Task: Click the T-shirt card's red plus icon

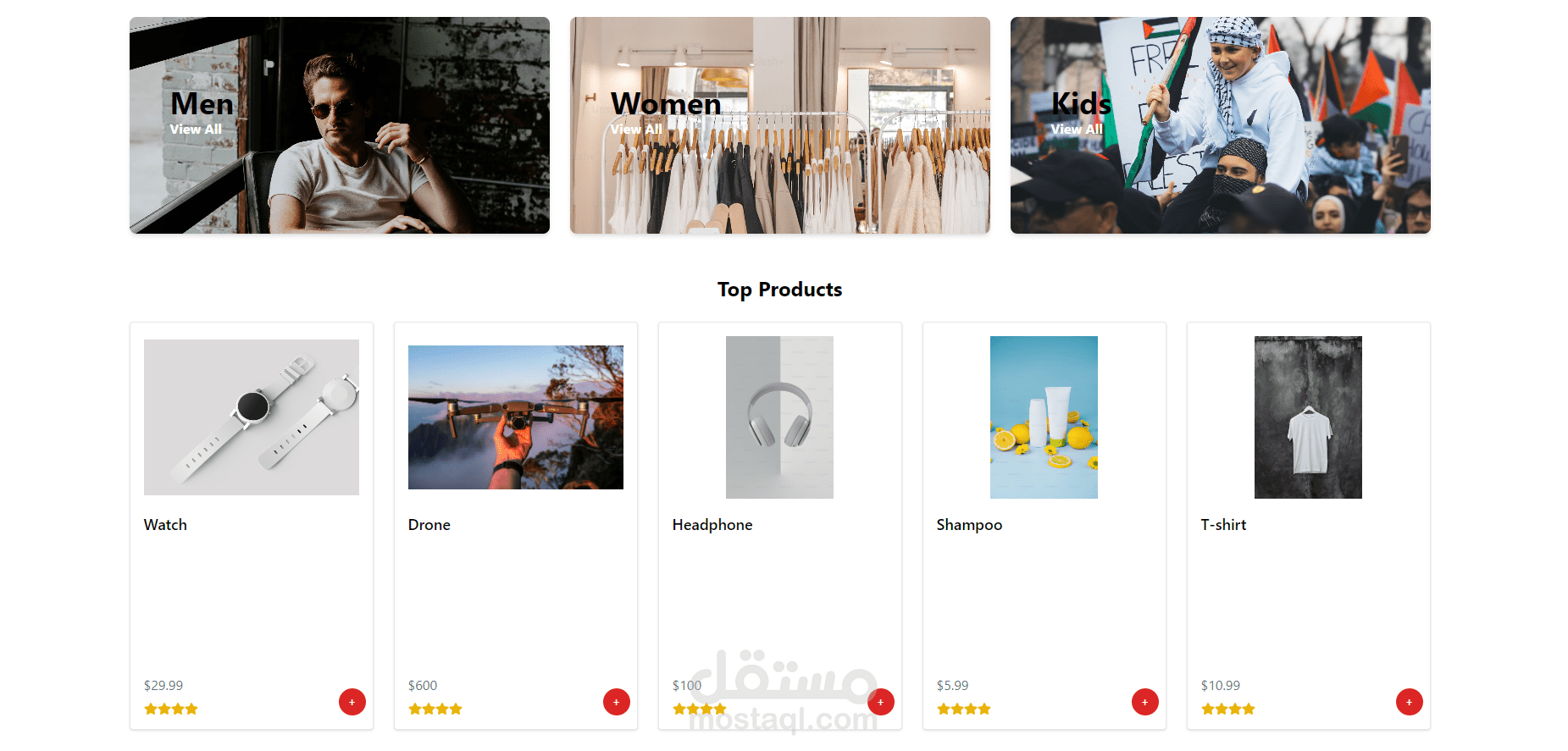Action: pos(1410,702)
